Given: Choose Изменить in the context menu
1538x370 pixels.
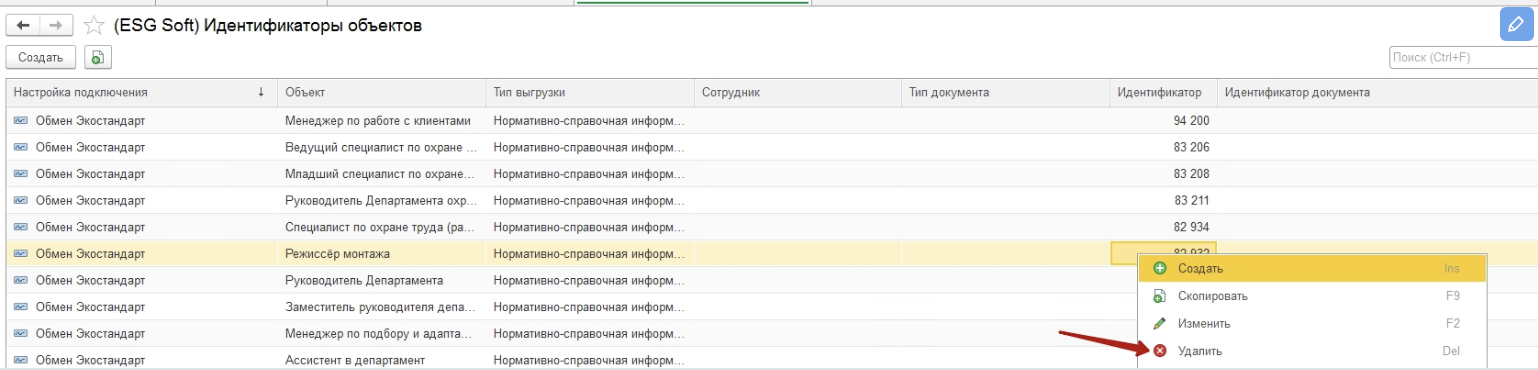Looking at the screenshot, I should (1312, 323).
